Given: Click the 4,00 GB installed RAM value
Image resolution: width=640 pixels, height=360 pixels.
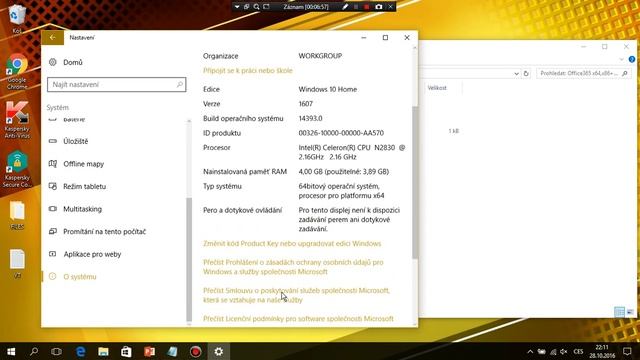Looking at the screenshot, I should (343, 172).
